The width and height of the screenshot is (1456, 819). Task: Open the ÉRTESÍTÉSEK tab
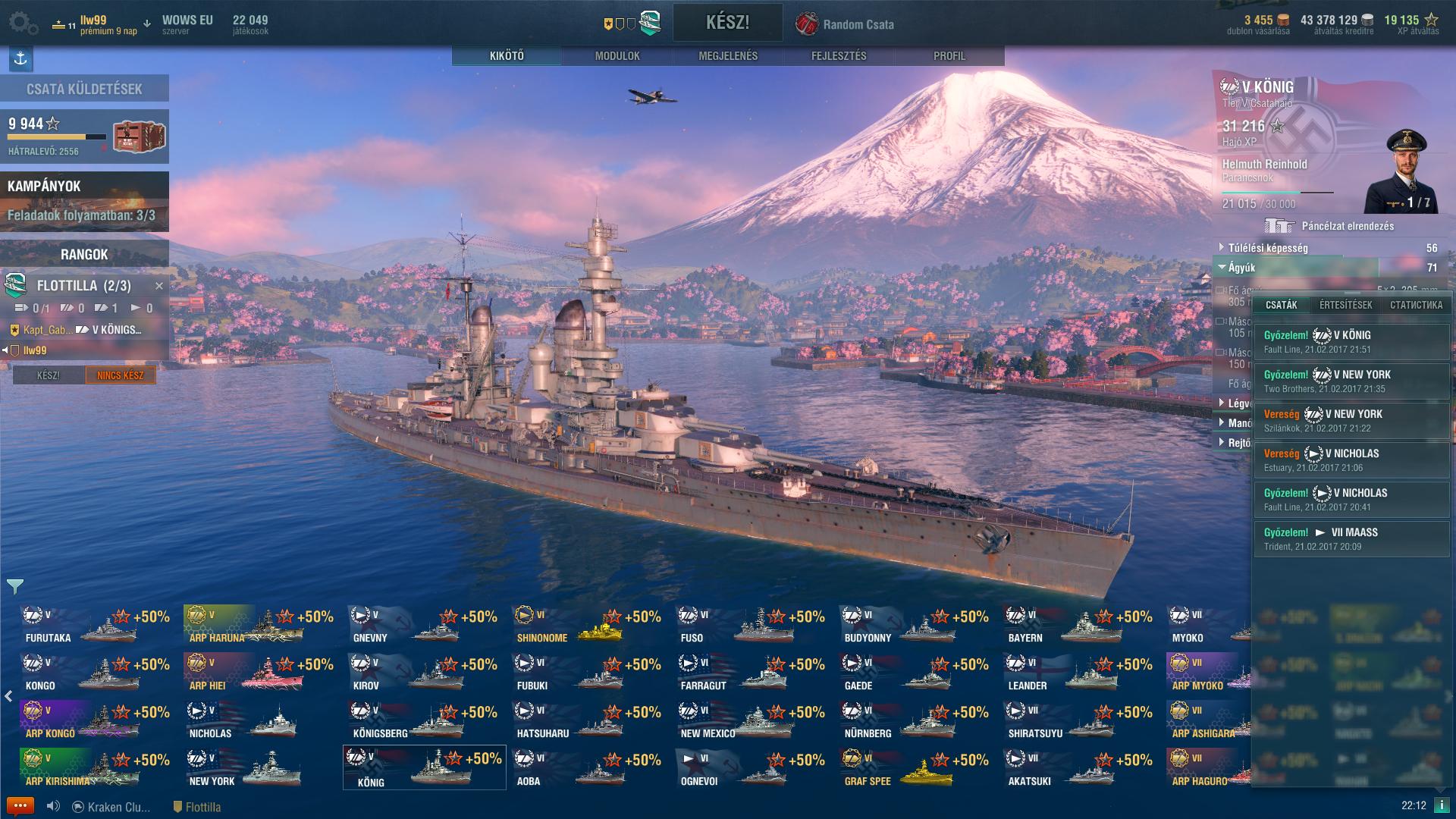(x=1345, y=305)
